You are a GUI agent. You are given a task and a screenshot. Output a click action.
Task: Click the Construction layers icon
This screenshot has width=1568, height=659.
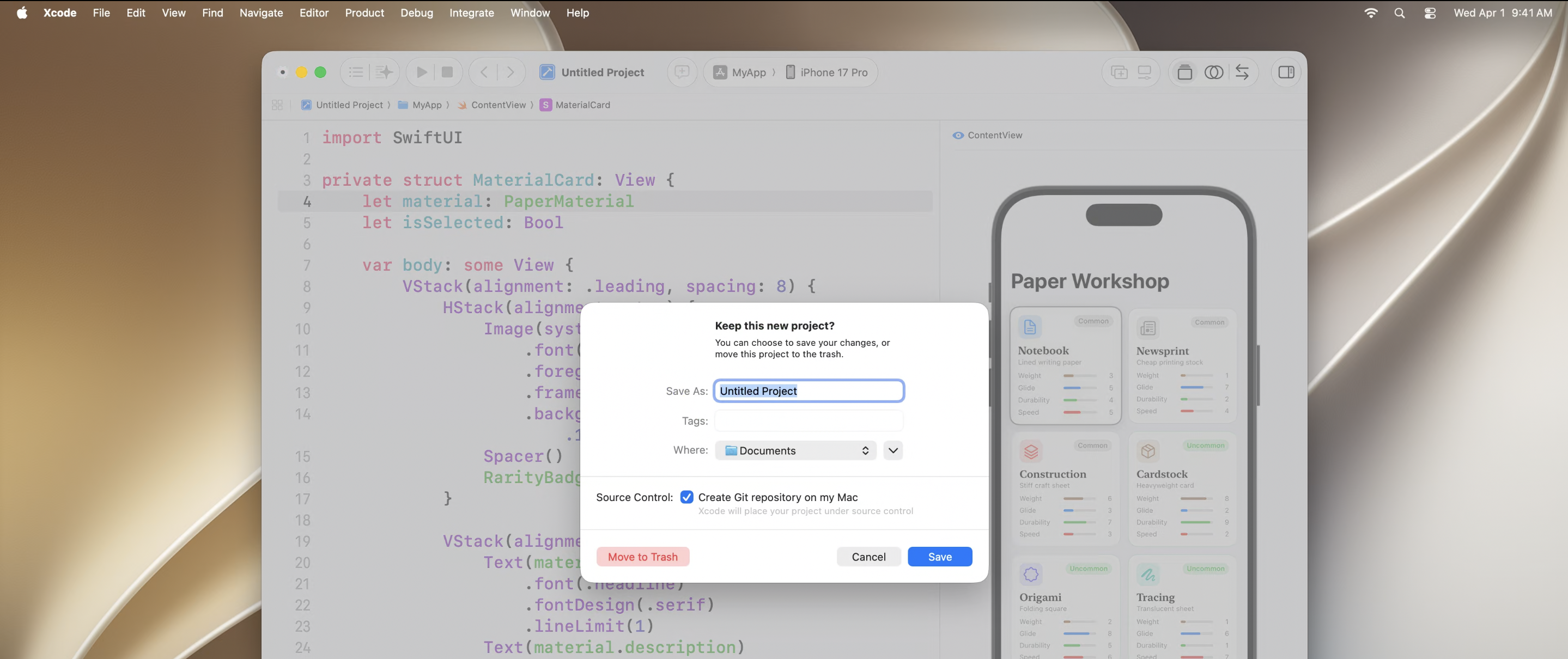coord(1031,451)
